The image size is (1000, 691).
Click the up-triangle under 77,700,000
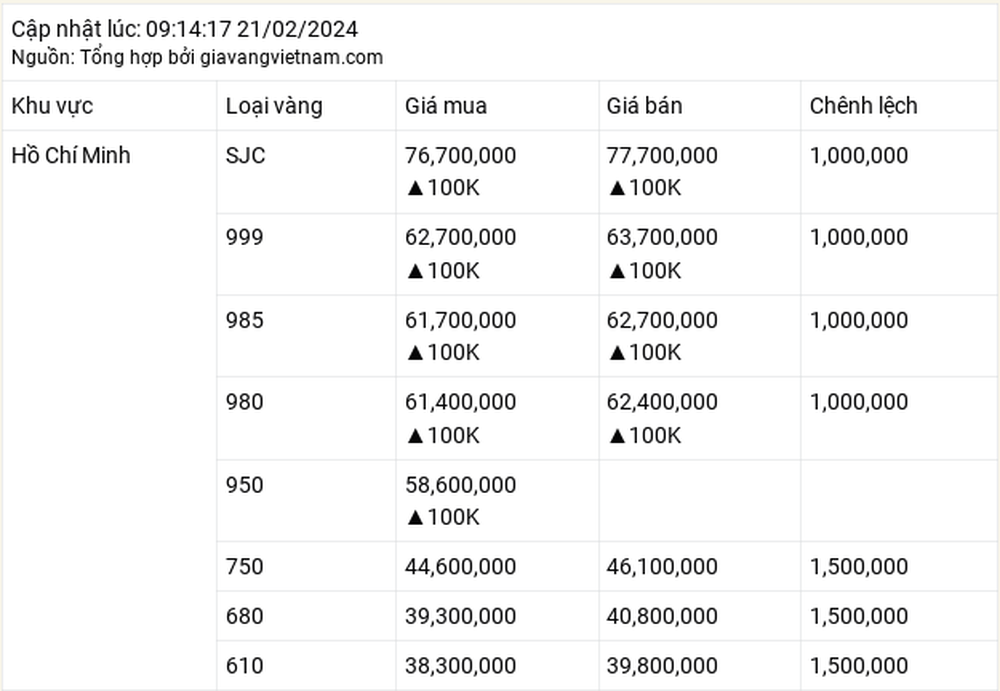point(617,188)
